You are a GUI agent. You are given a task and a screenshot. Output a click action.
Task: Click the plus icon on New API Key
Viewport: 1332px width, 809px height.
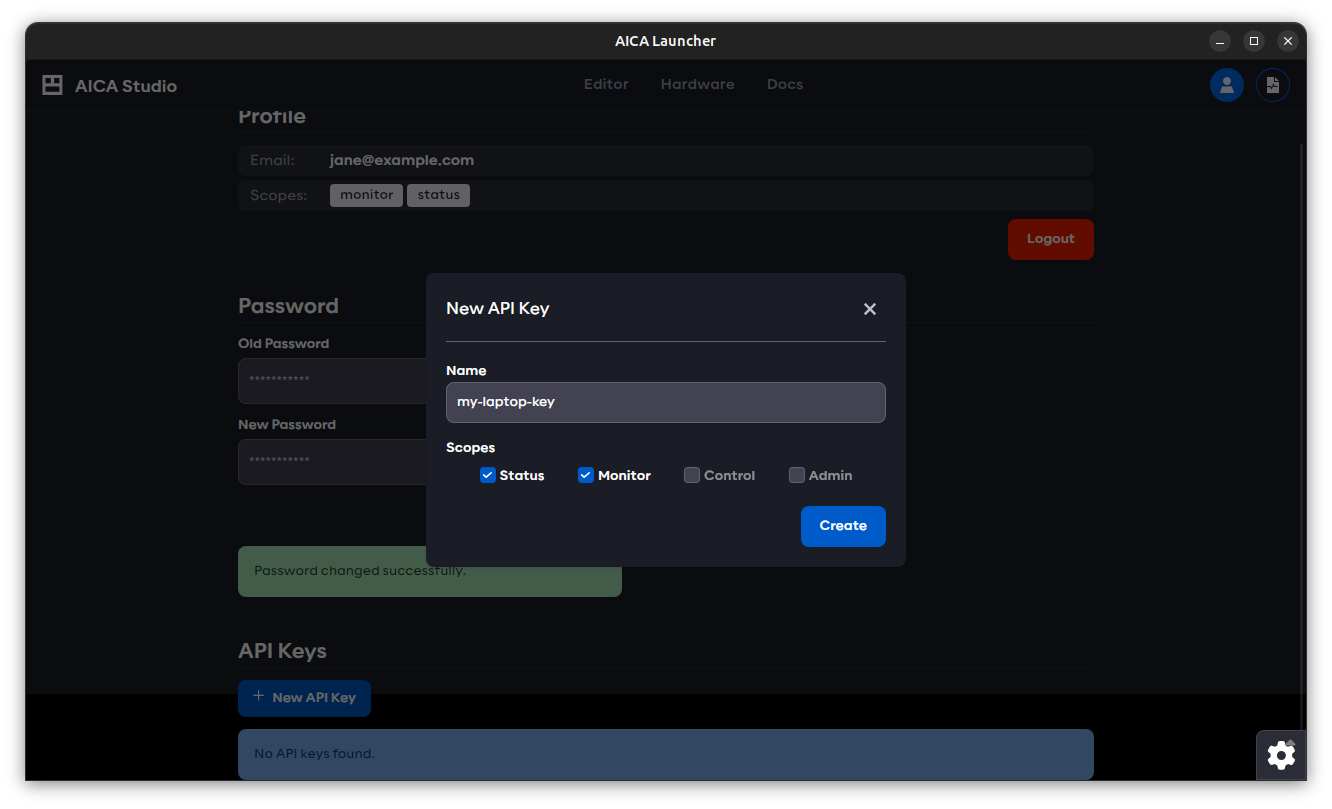coord(259,697)
